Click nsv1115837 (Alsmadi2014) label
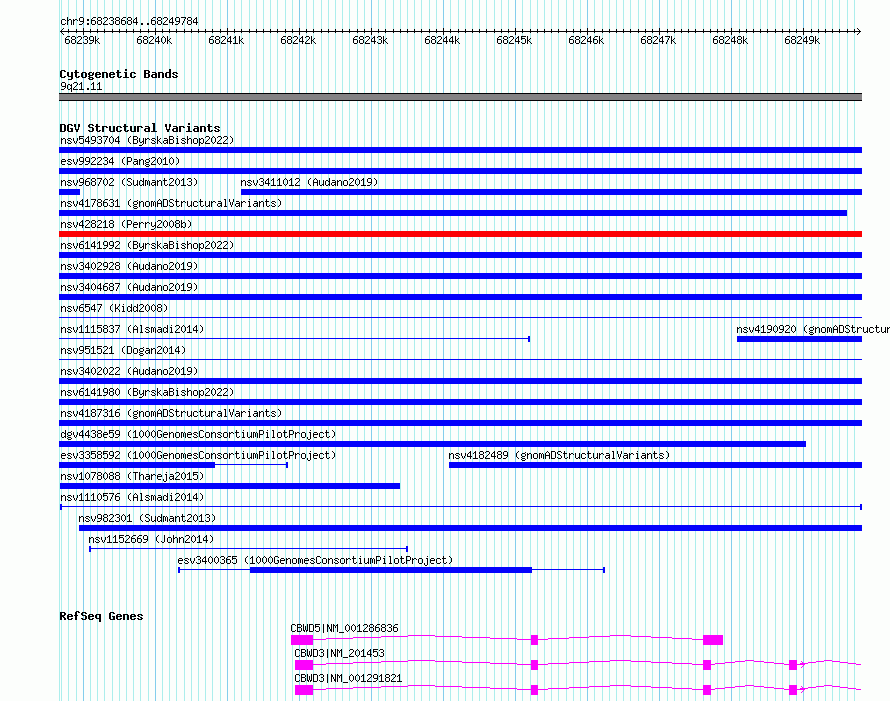This screenshot has width=890, height=701. tap(132, 329)
